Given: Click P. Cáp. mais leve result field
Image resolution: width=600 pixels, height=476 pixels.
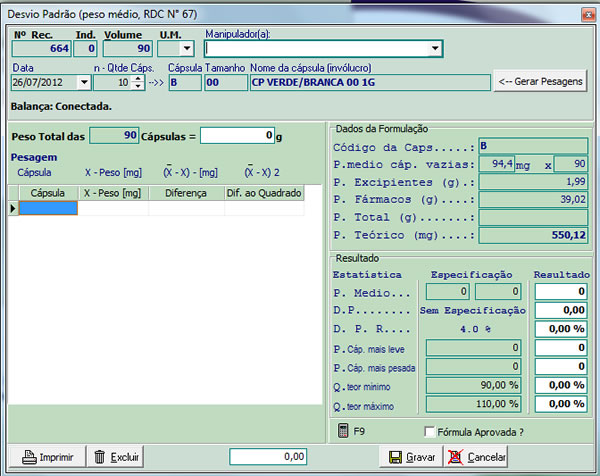Looking at the screenshot, I should pyautogui.click(x=561, y=347).
